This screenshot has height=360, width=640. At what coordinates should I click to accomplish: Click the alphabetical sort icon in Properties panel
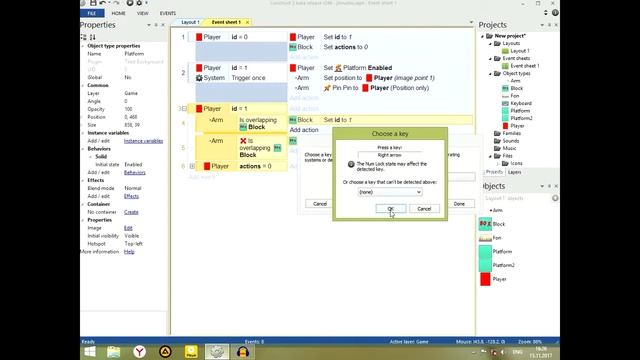click(x=93, y=37)
